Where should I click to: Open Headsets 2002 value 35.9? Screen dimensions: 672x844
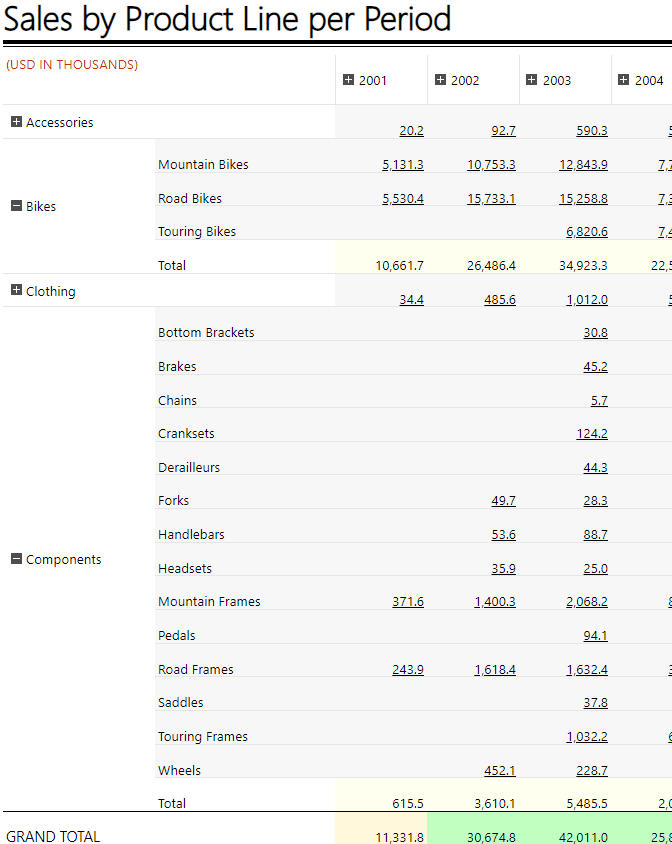point(503,568)
